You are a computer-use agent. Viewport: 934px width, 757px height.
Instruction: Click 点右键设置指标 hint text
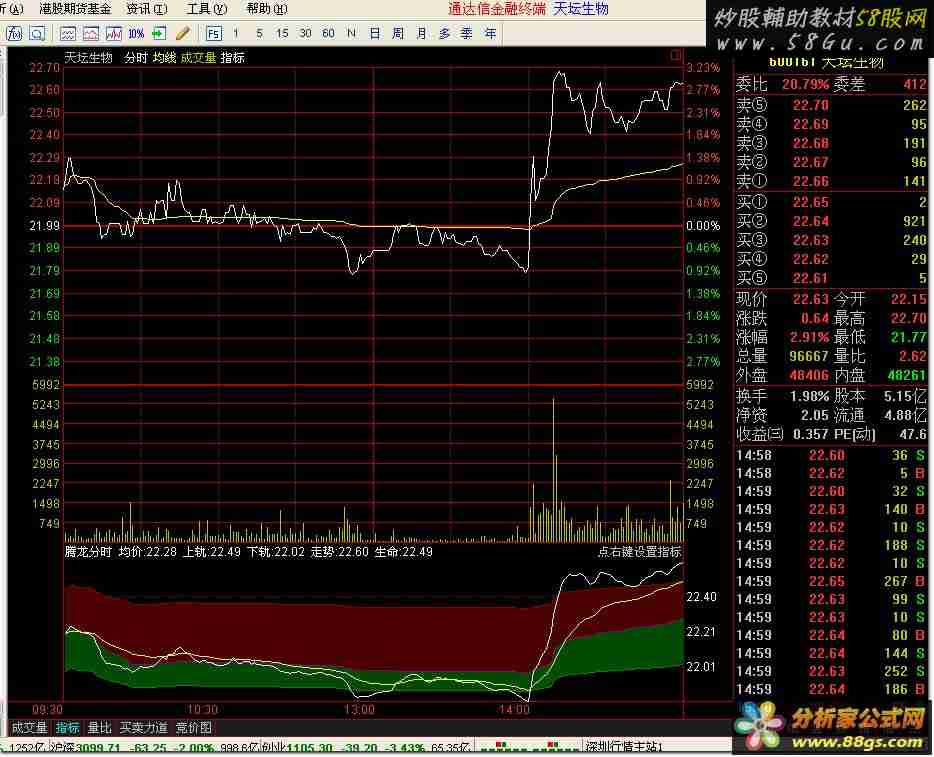tap(640, 552)
